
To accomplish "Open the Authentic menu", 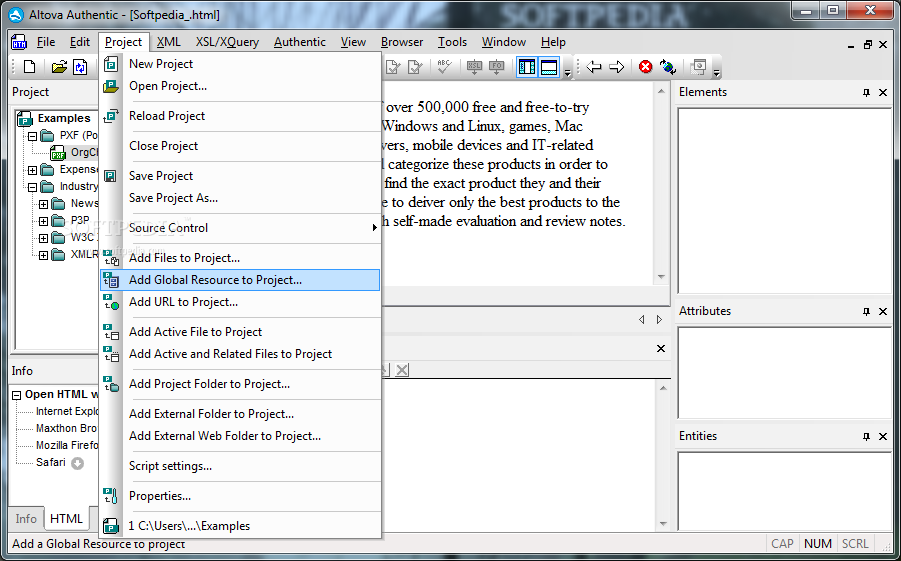I will coord(300,42).
